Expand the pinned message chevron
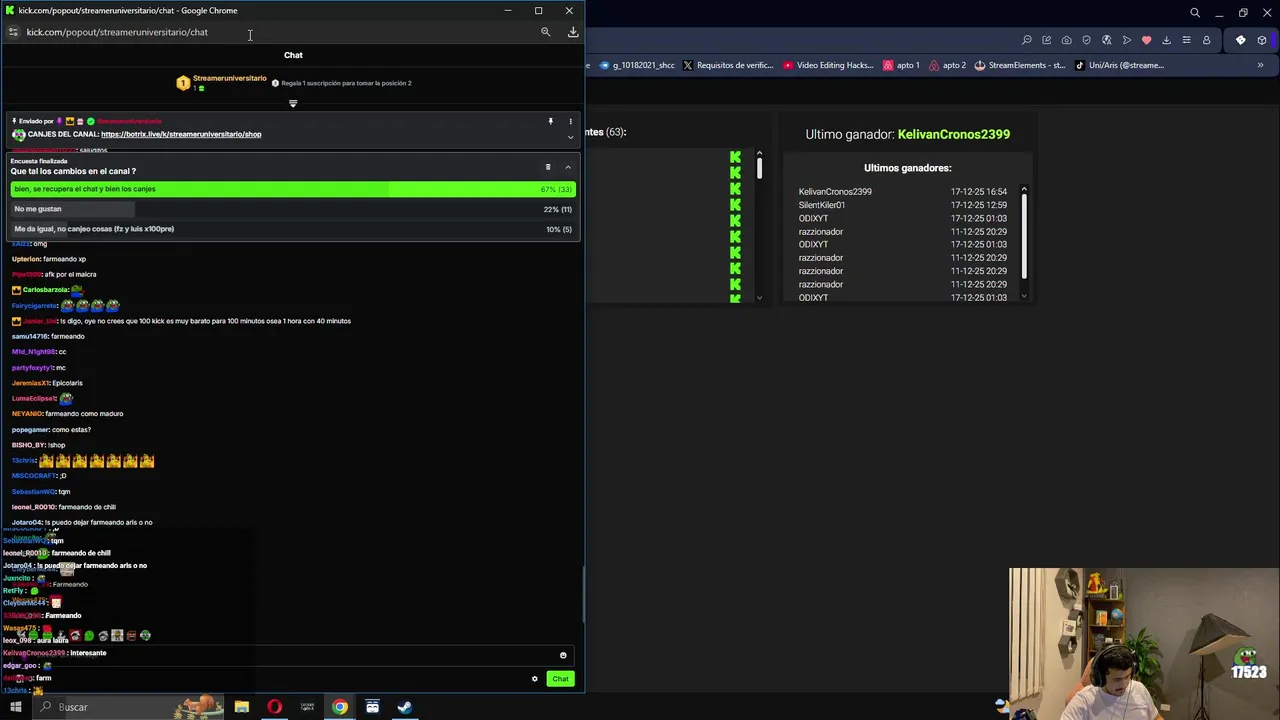 (x=571, y=137)
